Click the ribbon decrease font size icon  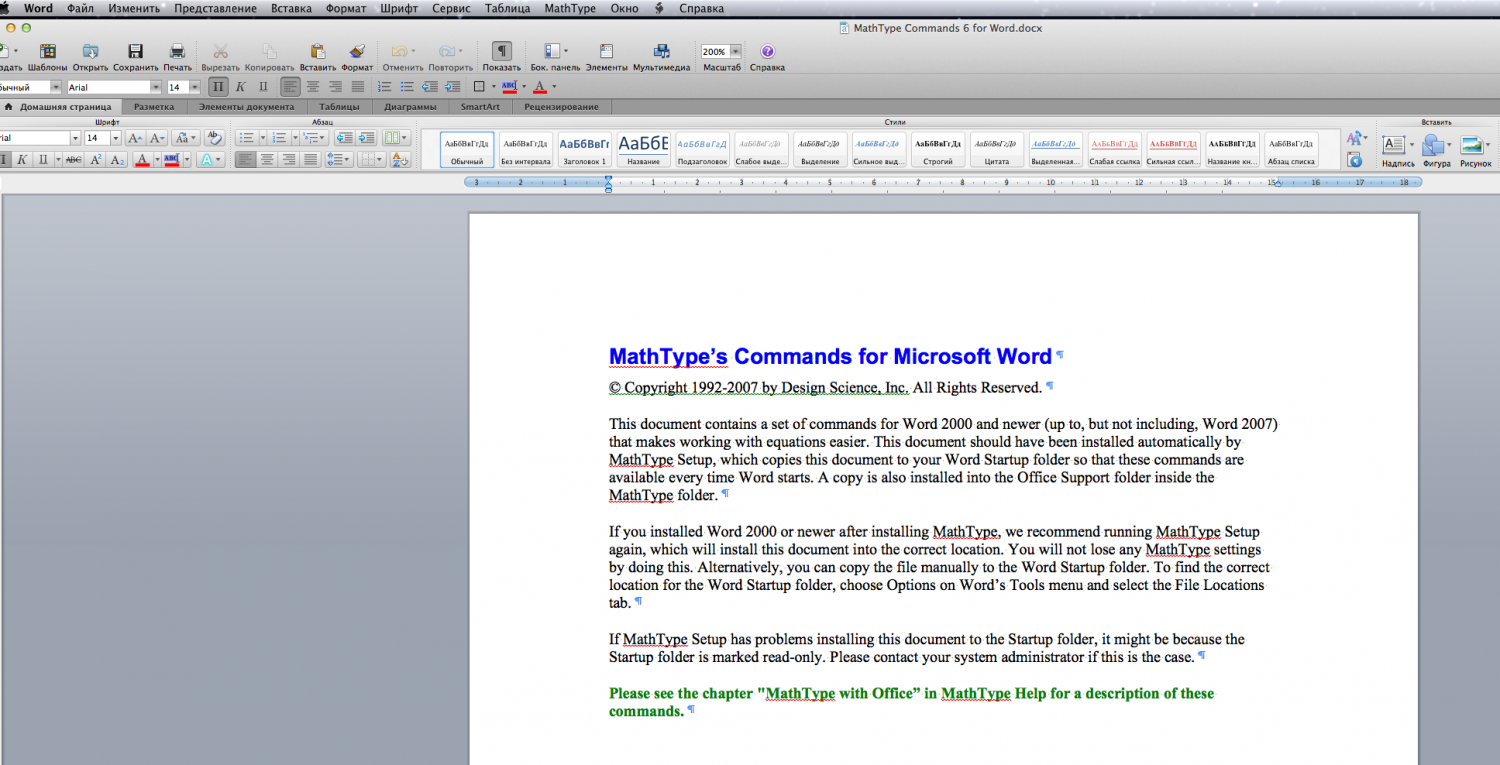tap(157, 138)
